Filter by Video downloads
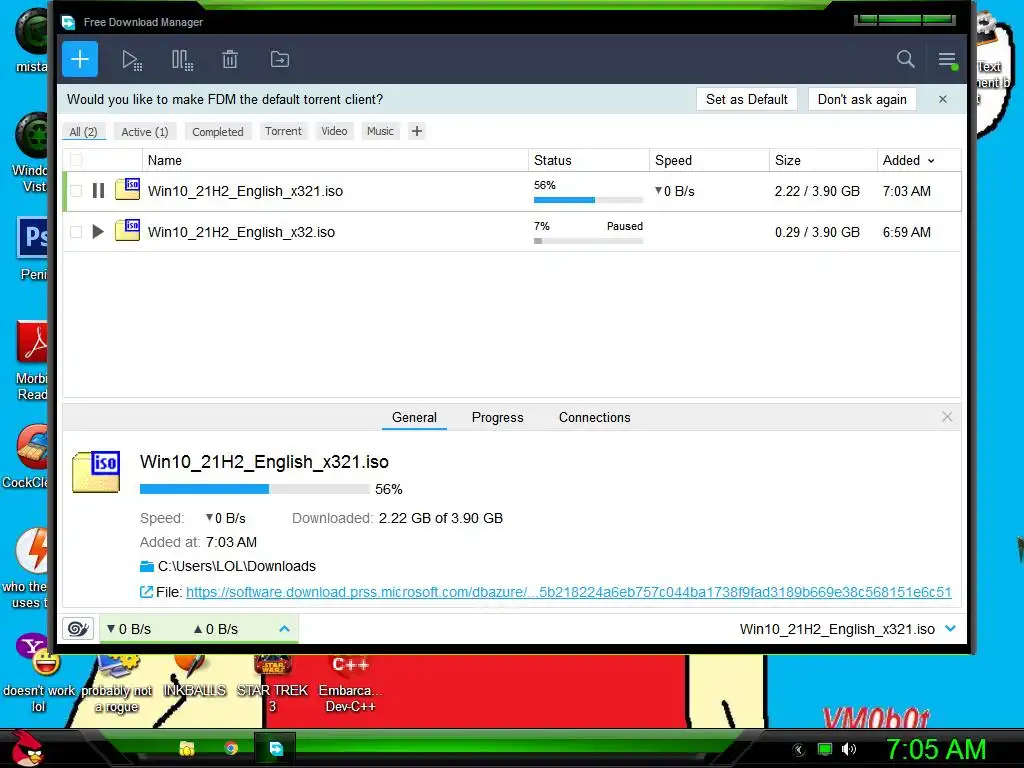This screenshot has height=768, width=1024. click(x=334, y=131)
